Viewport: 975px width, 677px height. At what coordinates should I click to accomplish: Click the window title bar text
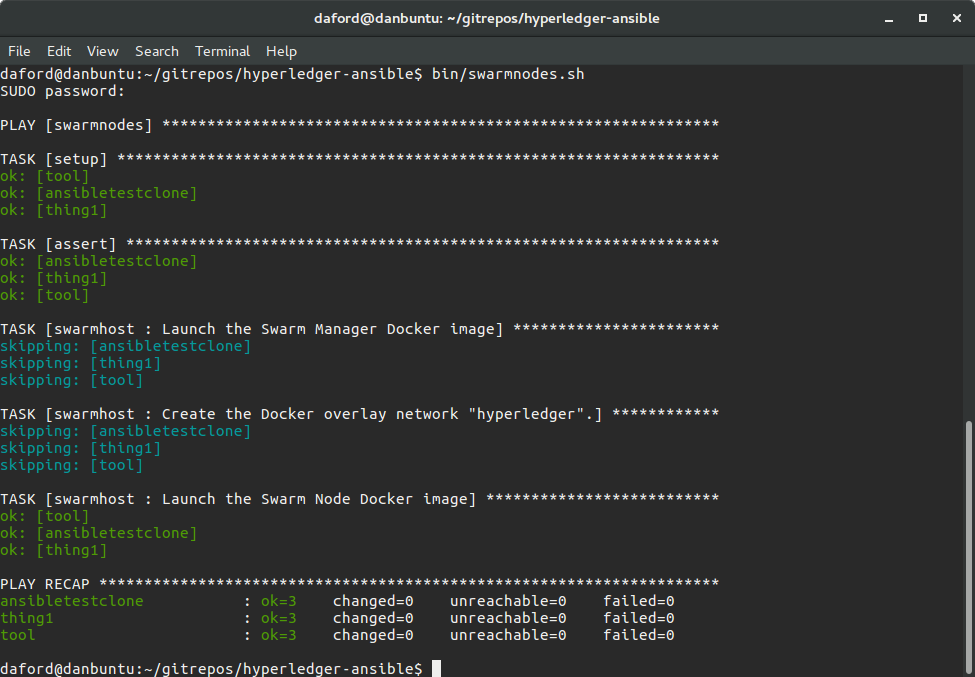(x=487, y=19)
